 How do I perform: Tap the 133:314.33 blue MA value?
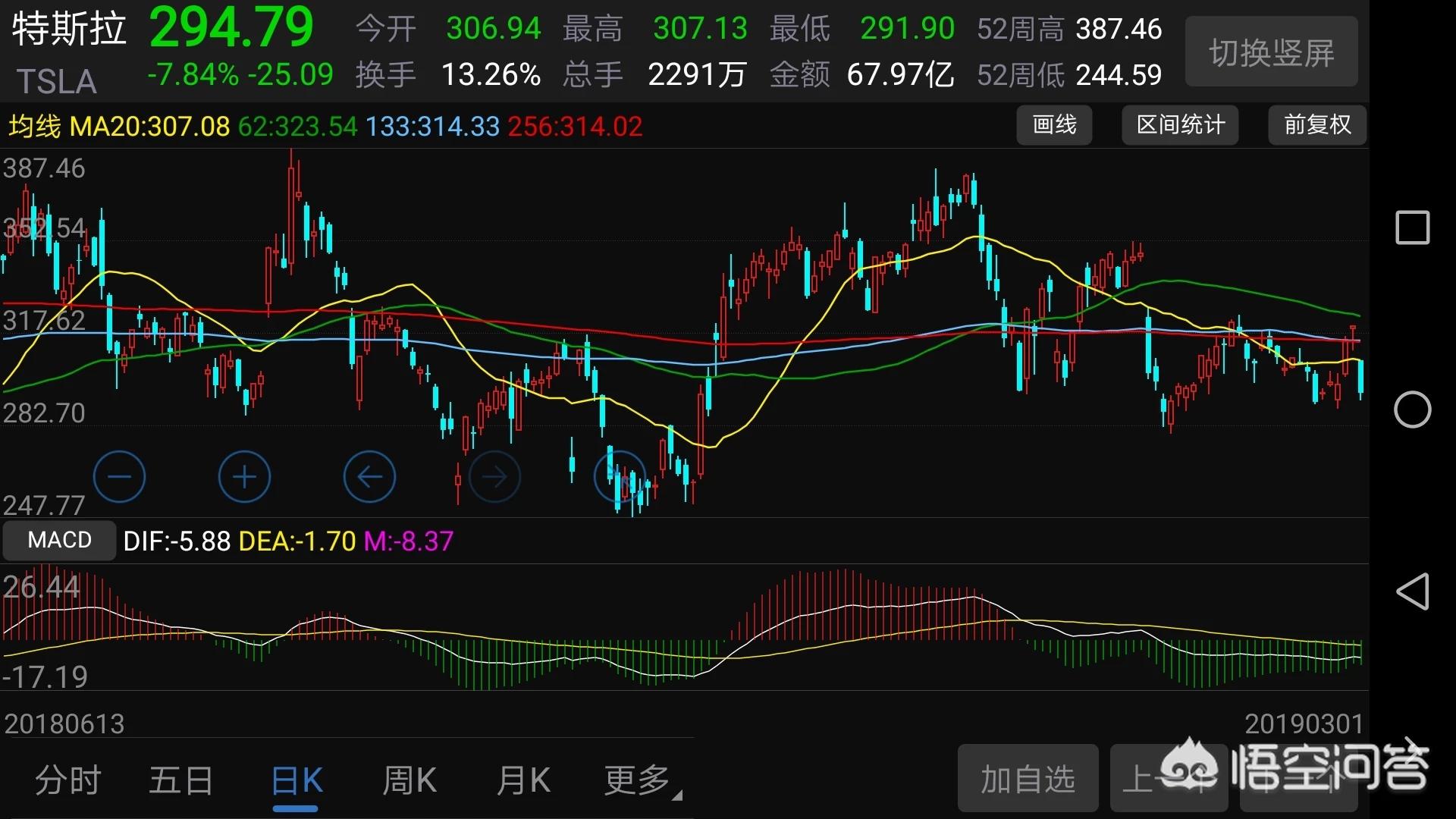point(432,126)
